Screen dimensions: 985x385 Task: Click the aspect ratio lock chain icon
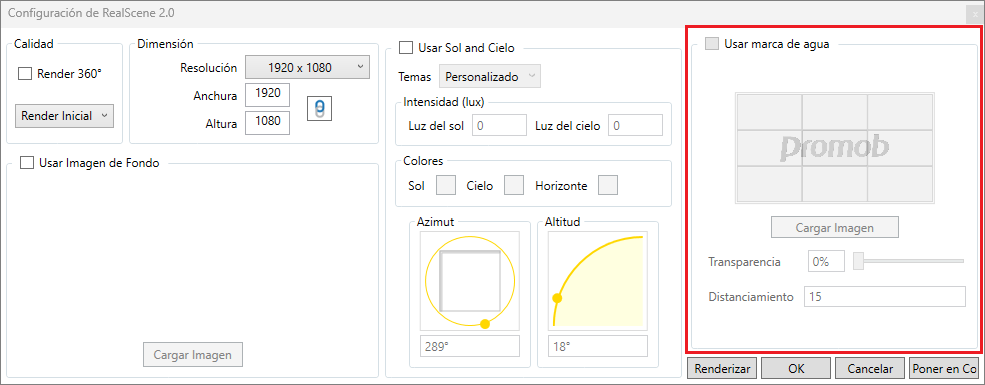pos(319,108)
